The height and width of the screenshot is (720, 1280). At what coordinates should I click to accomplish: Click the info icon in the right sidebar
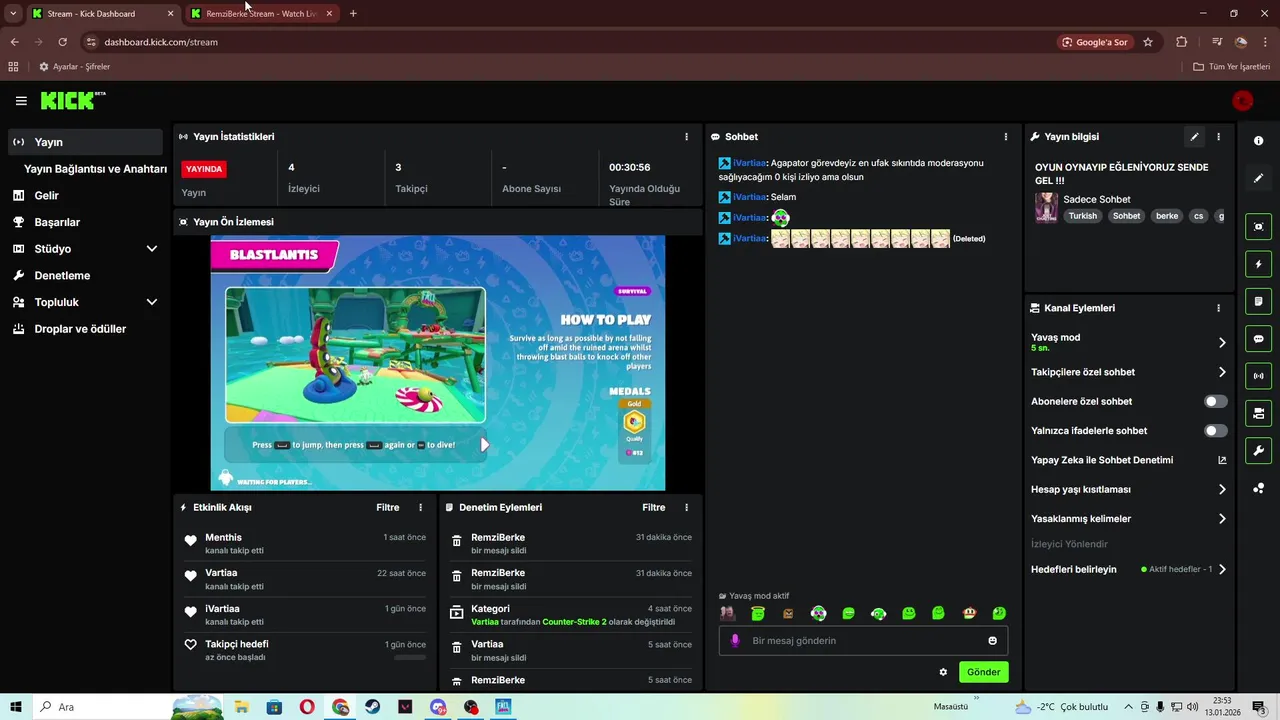click(1259, 141)
